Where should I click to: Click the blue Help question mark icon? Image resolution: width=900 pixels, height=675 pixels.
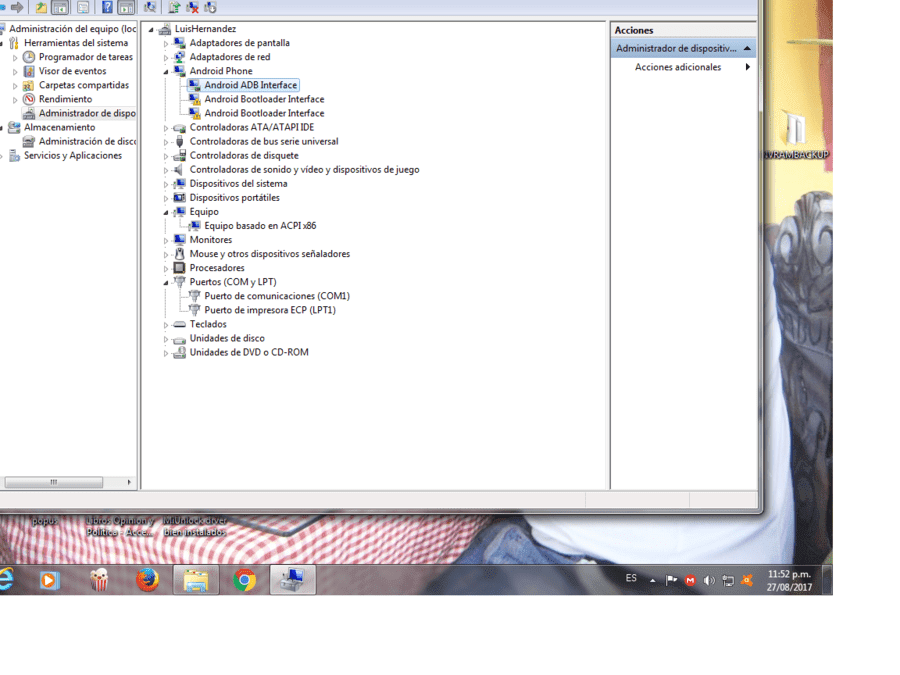point(107,7)
